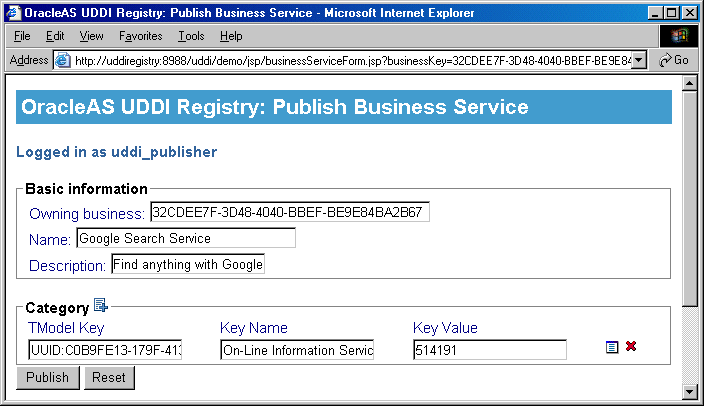Click the IE page icon in address bar
This screenshot has width=704, height=406.
coord(62,60)
